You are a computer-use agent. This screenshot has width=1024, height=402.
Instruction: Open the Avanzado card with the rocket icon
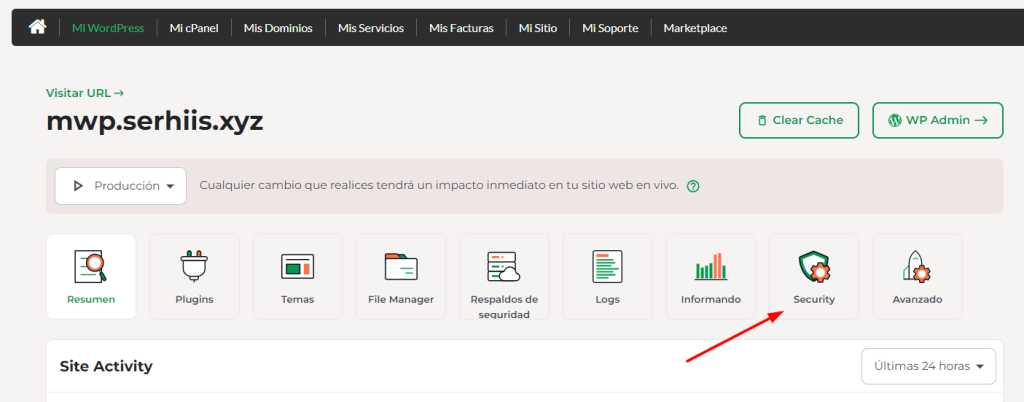click(x=917, y=277)
